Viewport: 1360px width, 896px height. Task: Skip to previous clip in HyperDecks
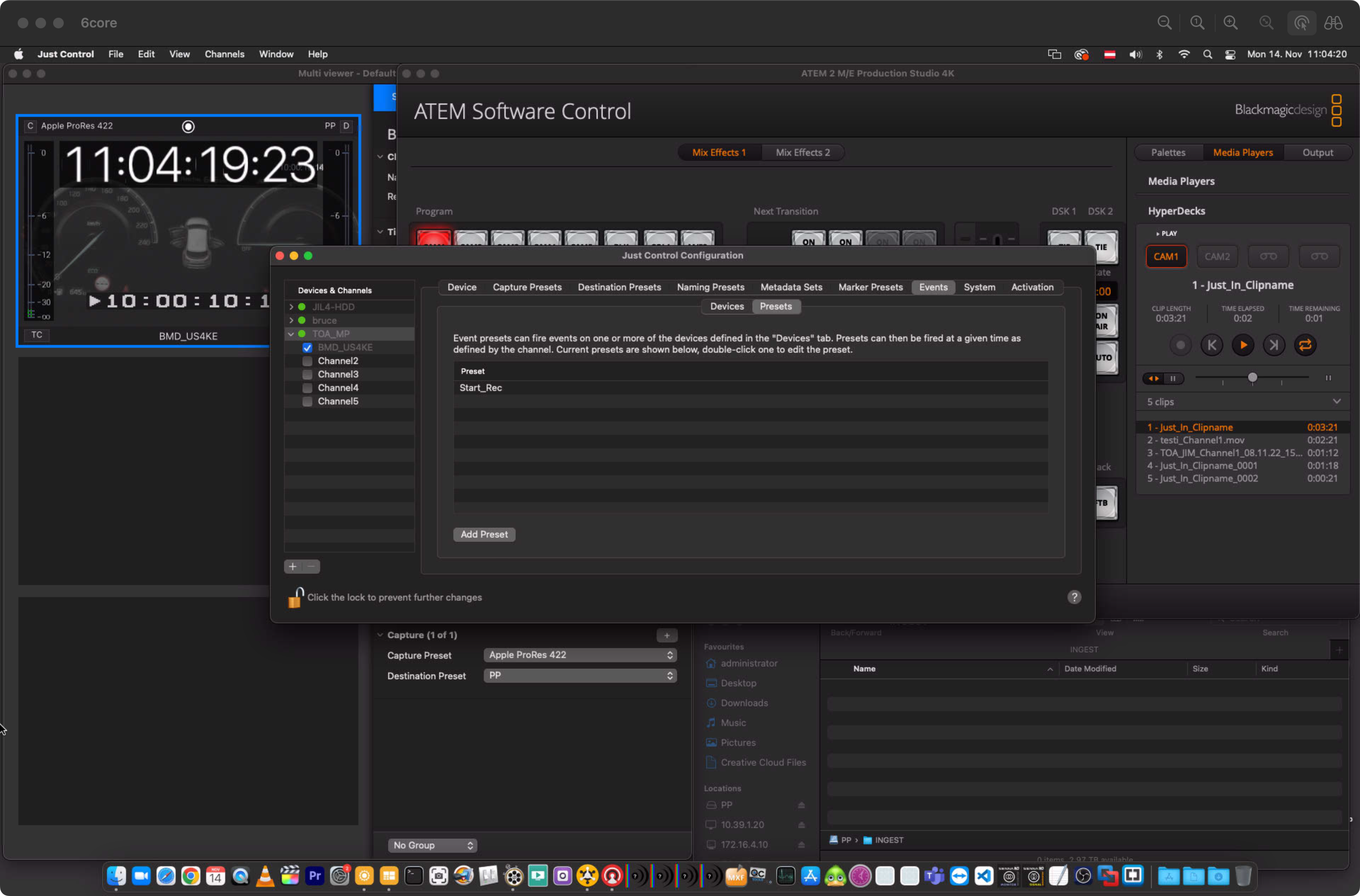tap(1211, 345)
